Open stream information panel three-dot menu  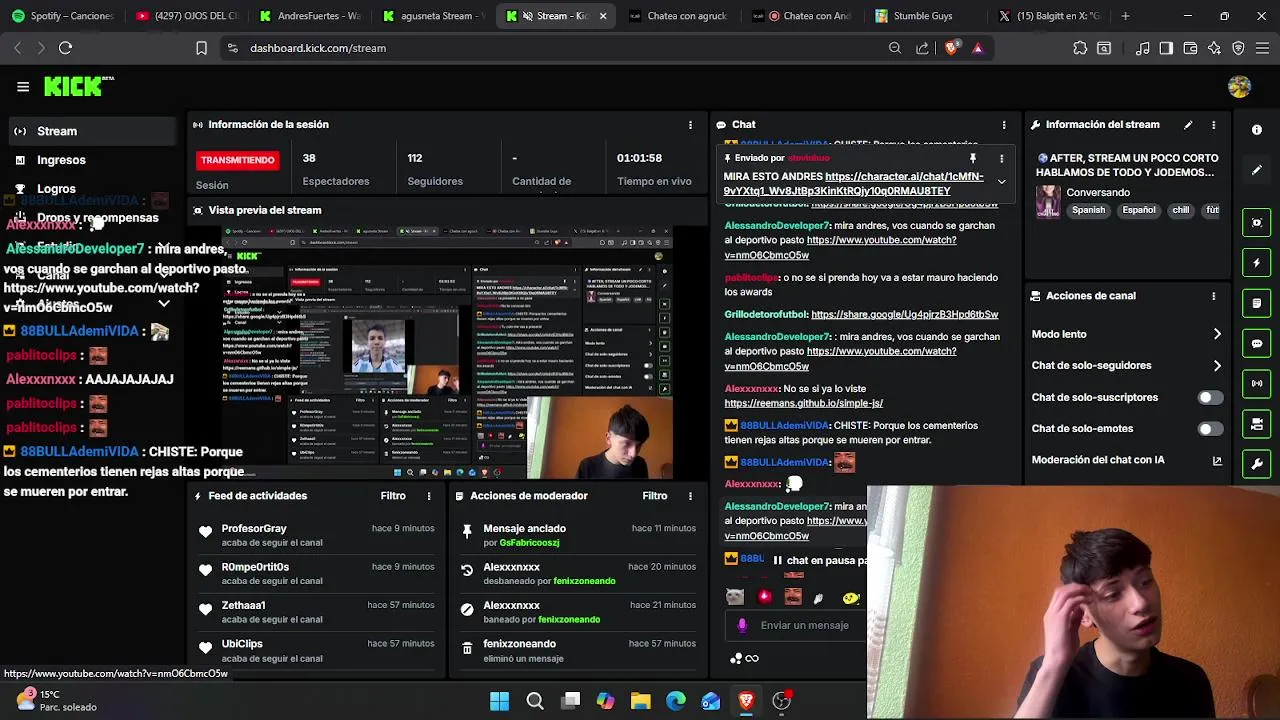1214,125
